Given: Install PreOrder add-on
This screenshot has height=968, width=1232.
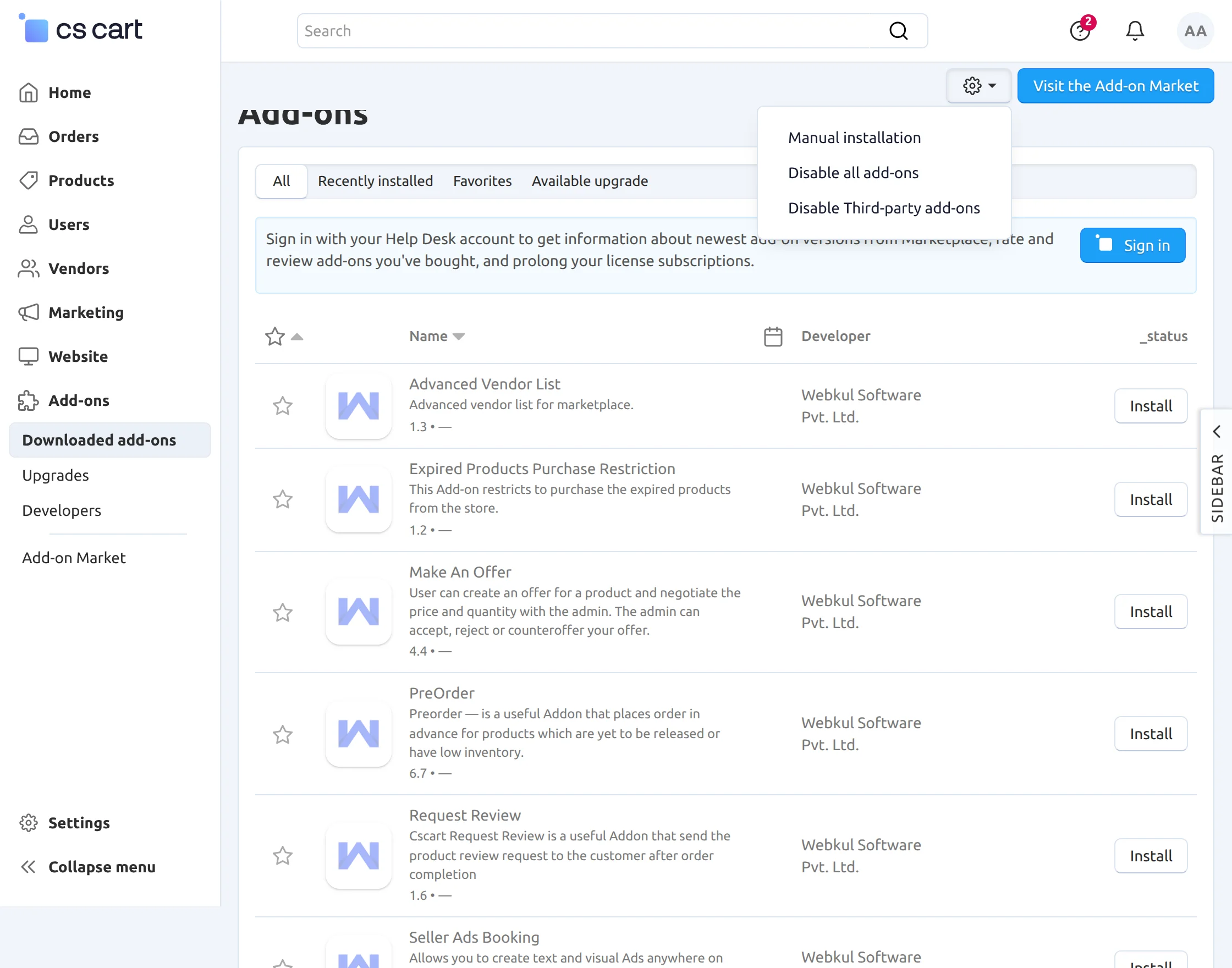Looking at the screenshot, I should 1151,734.
